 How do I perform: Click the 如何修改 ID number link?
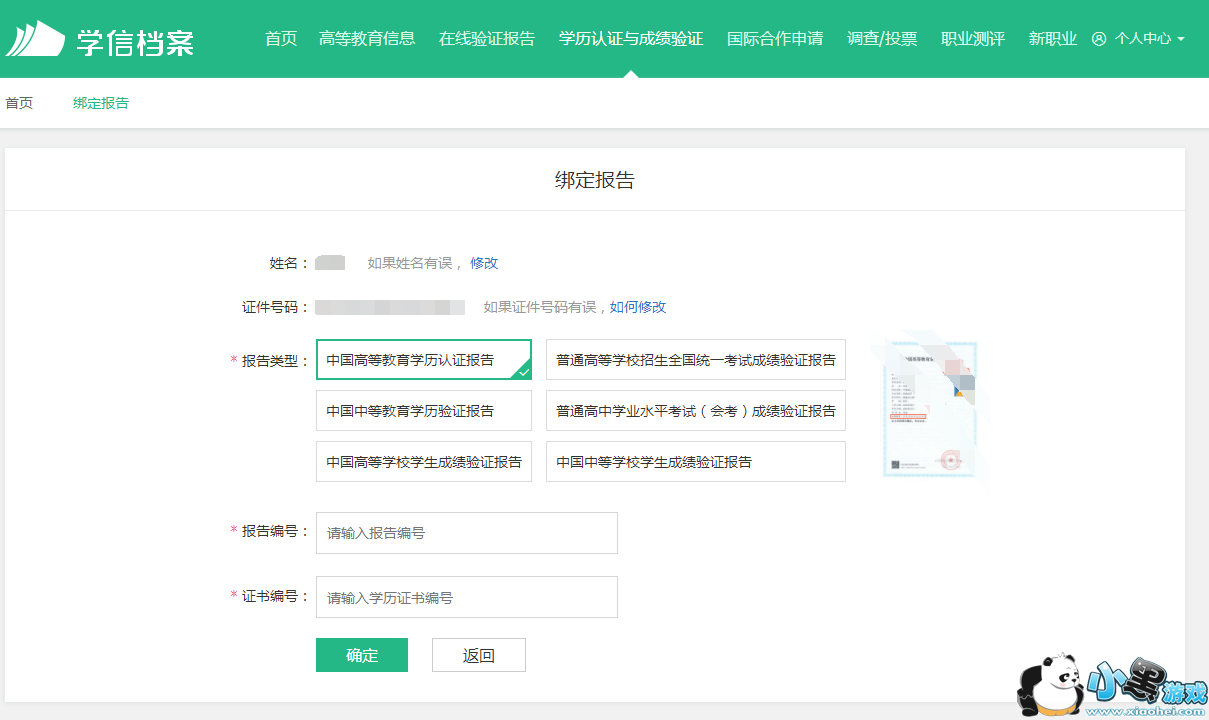[x=638, y=307]
